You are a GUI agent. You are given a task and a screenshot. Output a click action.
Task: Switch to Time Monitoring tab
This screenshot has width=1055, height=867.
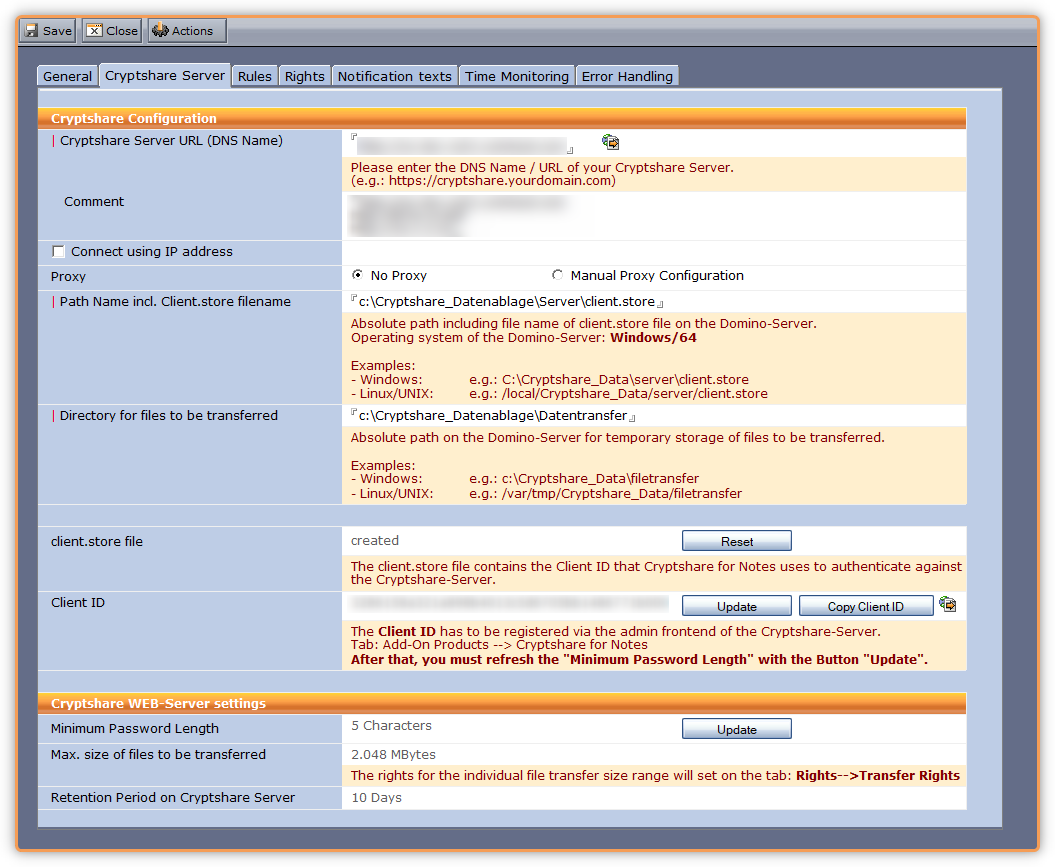point(517,76)
